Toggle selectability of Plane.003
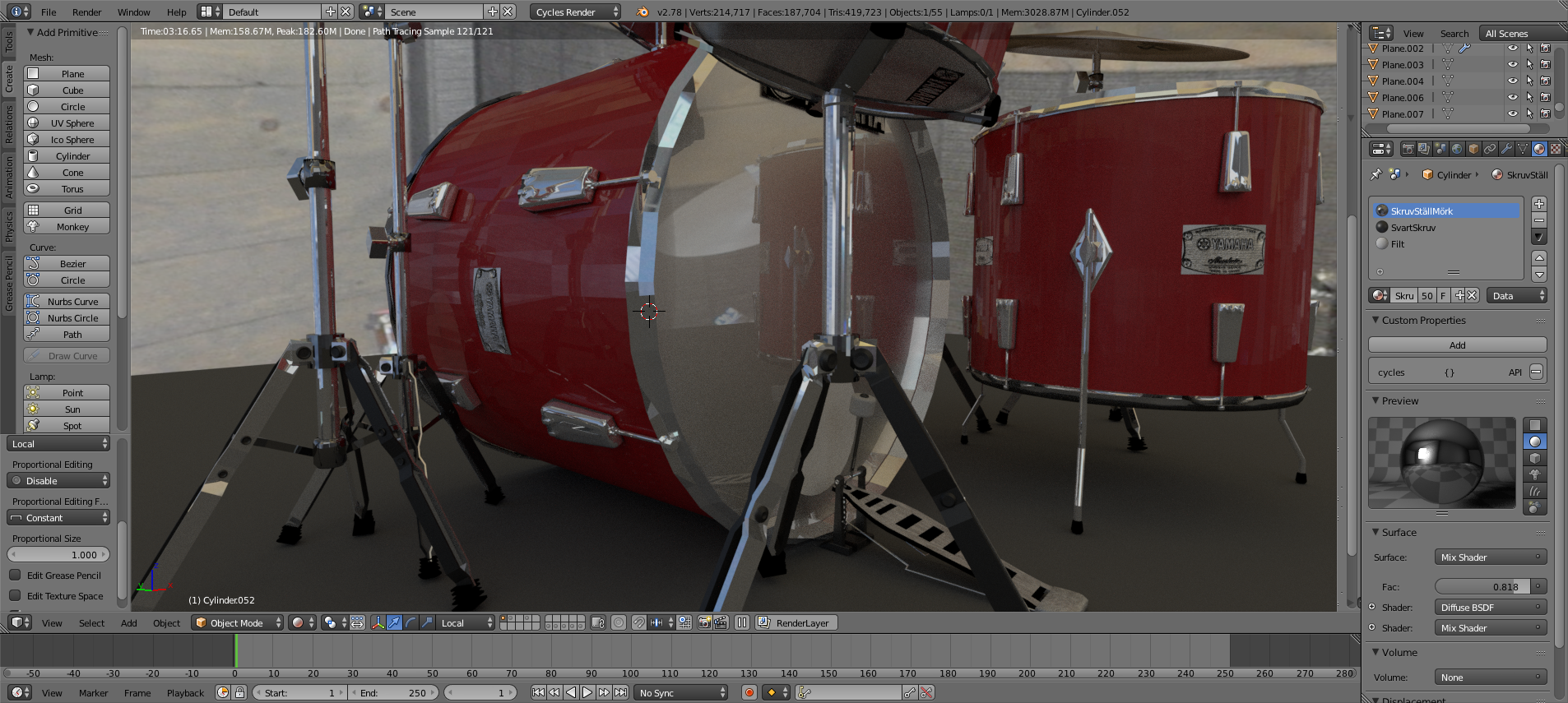 point(1529,65)
